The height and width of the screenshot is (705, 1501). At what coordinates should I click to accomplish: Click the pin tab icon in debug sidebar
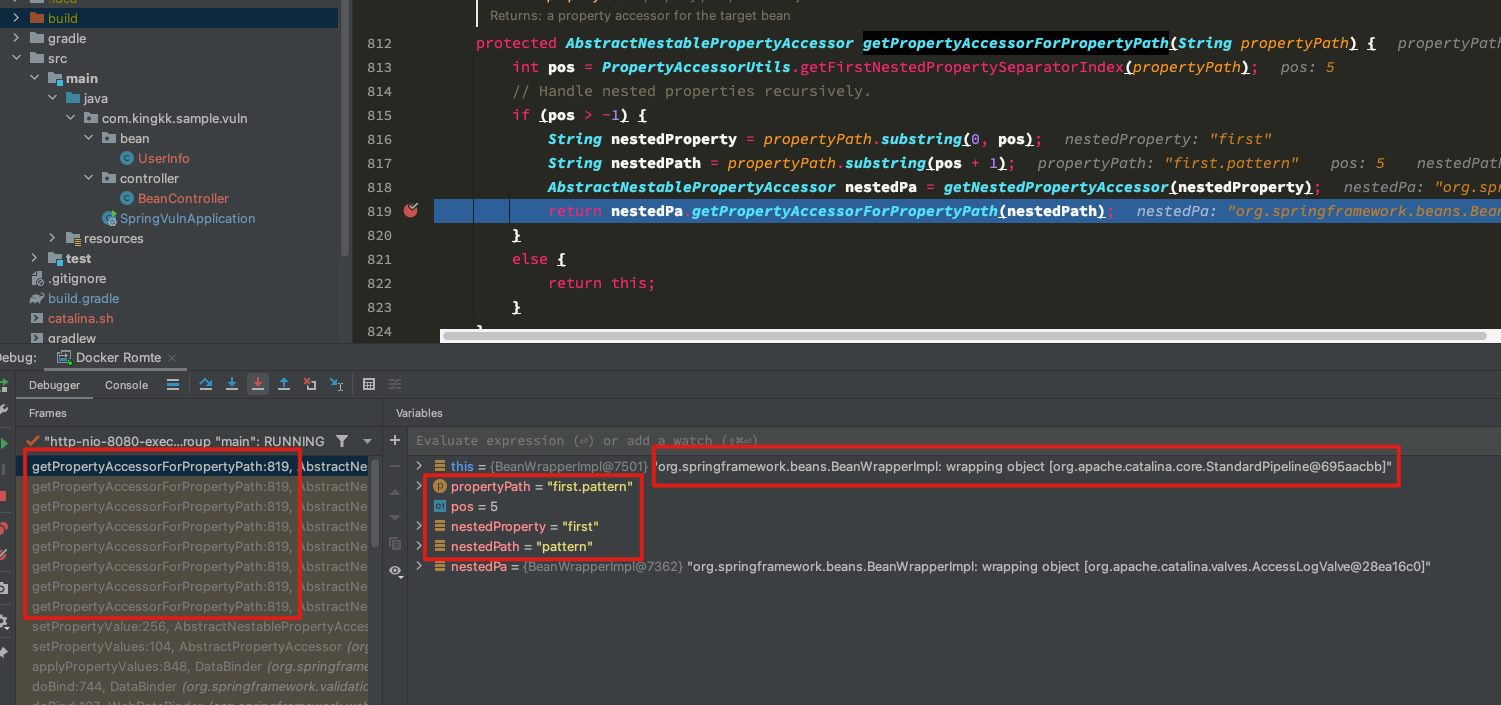click(x=3, y=651)
